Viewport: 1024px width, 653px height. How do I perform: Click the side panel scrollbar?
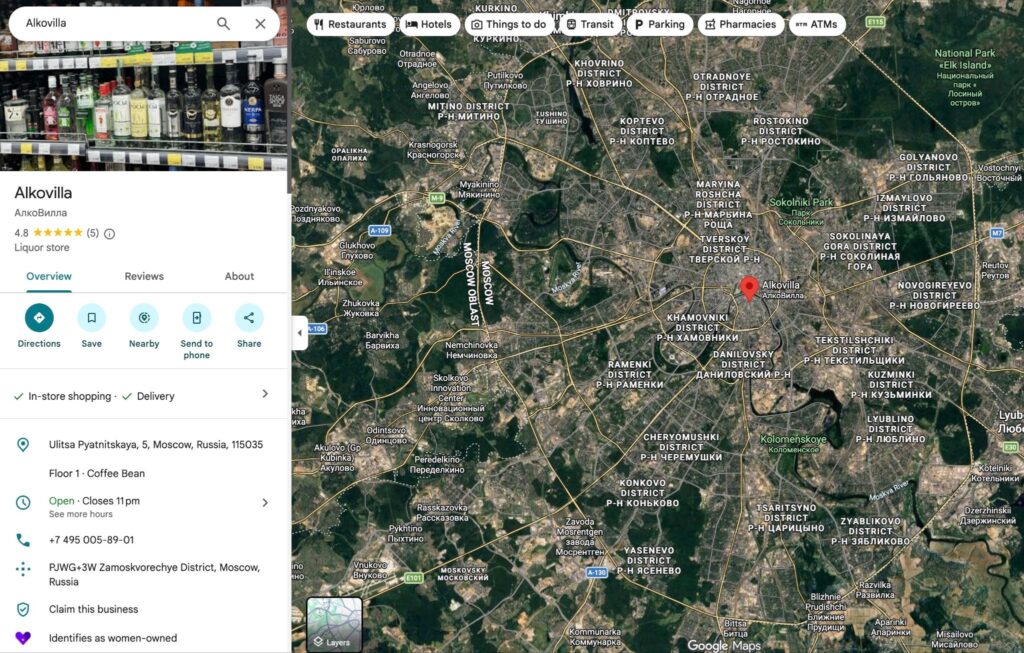pyautogui.click(x=289, y=98)
